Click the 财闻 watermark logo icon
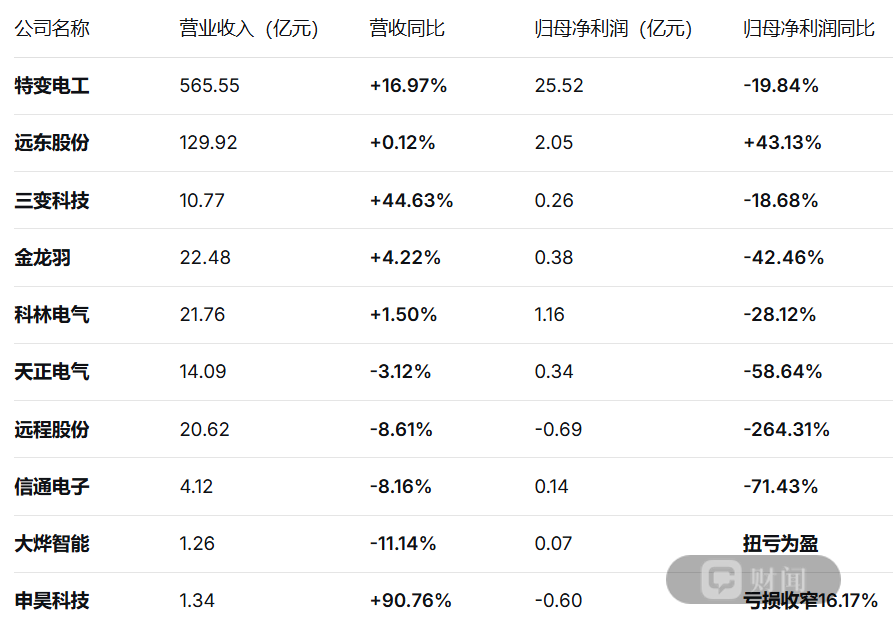This screenshot has width=893, height=629. click(721, 579)
